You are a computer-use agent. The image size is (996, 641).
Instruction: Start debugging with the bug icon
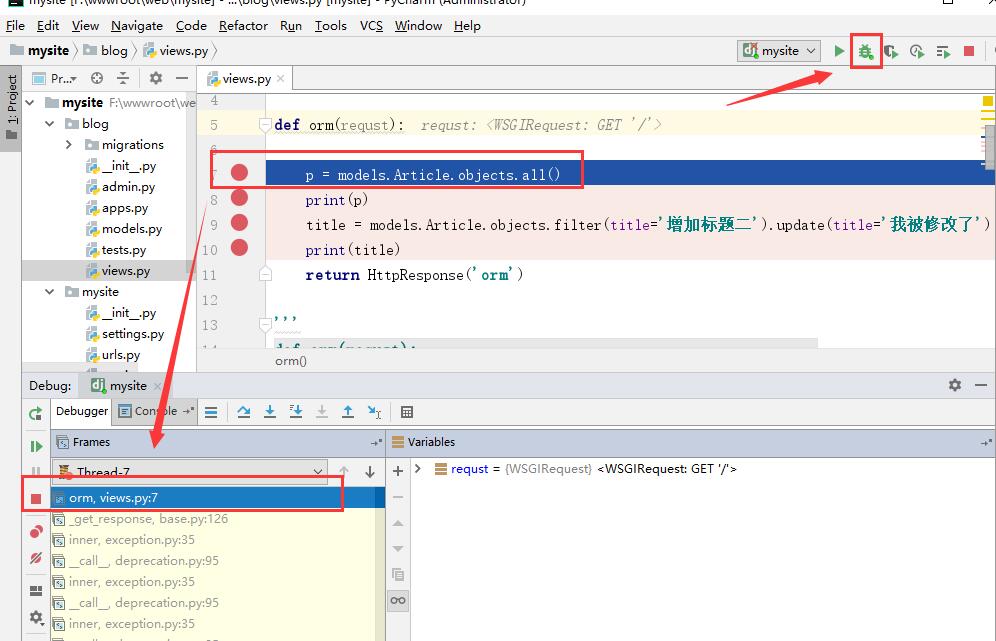(865, 51)
